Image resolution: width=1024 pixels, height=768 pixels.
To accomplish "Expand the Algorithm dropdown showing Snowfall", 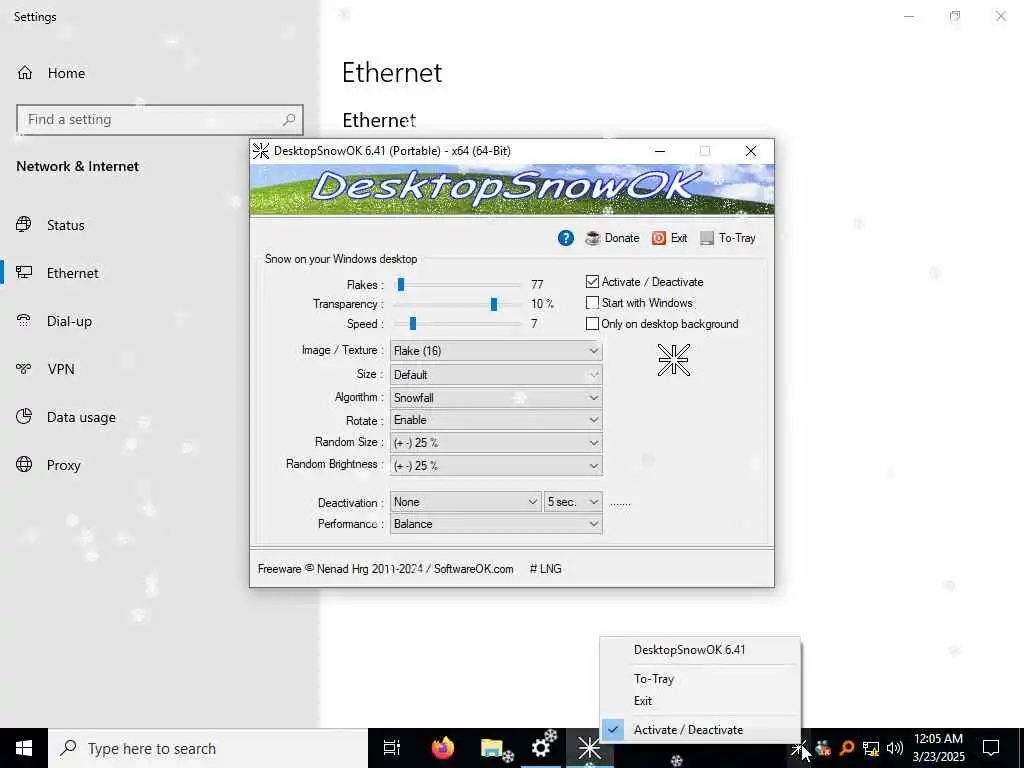I will [x=496, y=398].
